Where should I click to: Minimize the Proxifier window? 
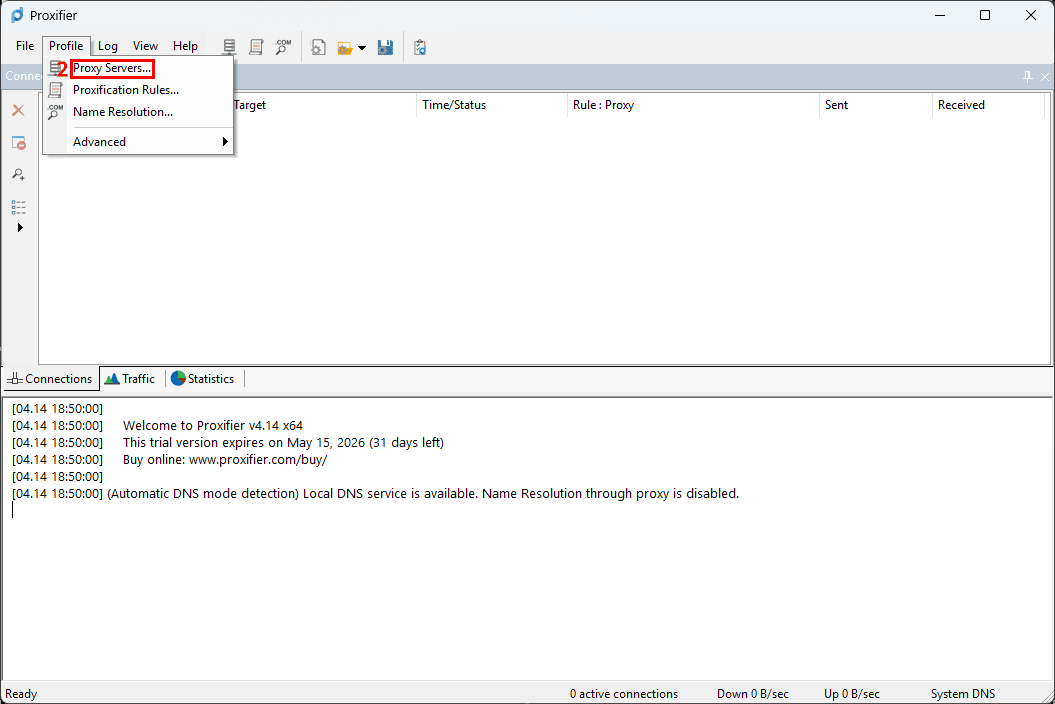941,15
